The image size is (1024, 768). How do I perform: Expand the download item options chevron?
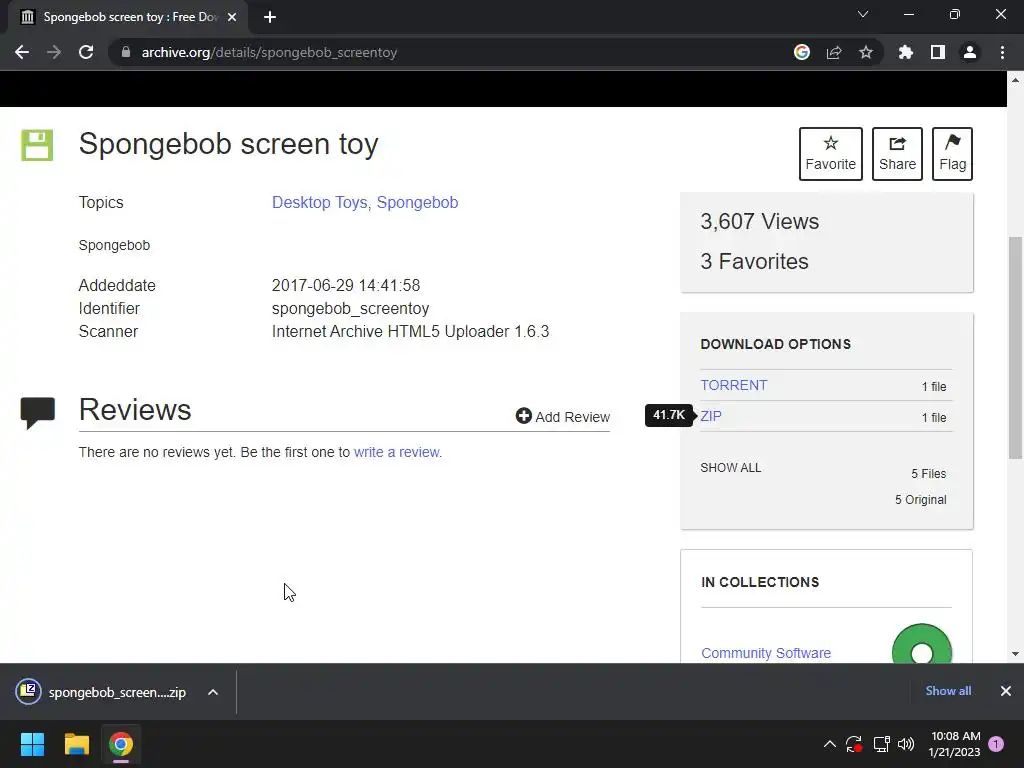[x=213, y=692]
